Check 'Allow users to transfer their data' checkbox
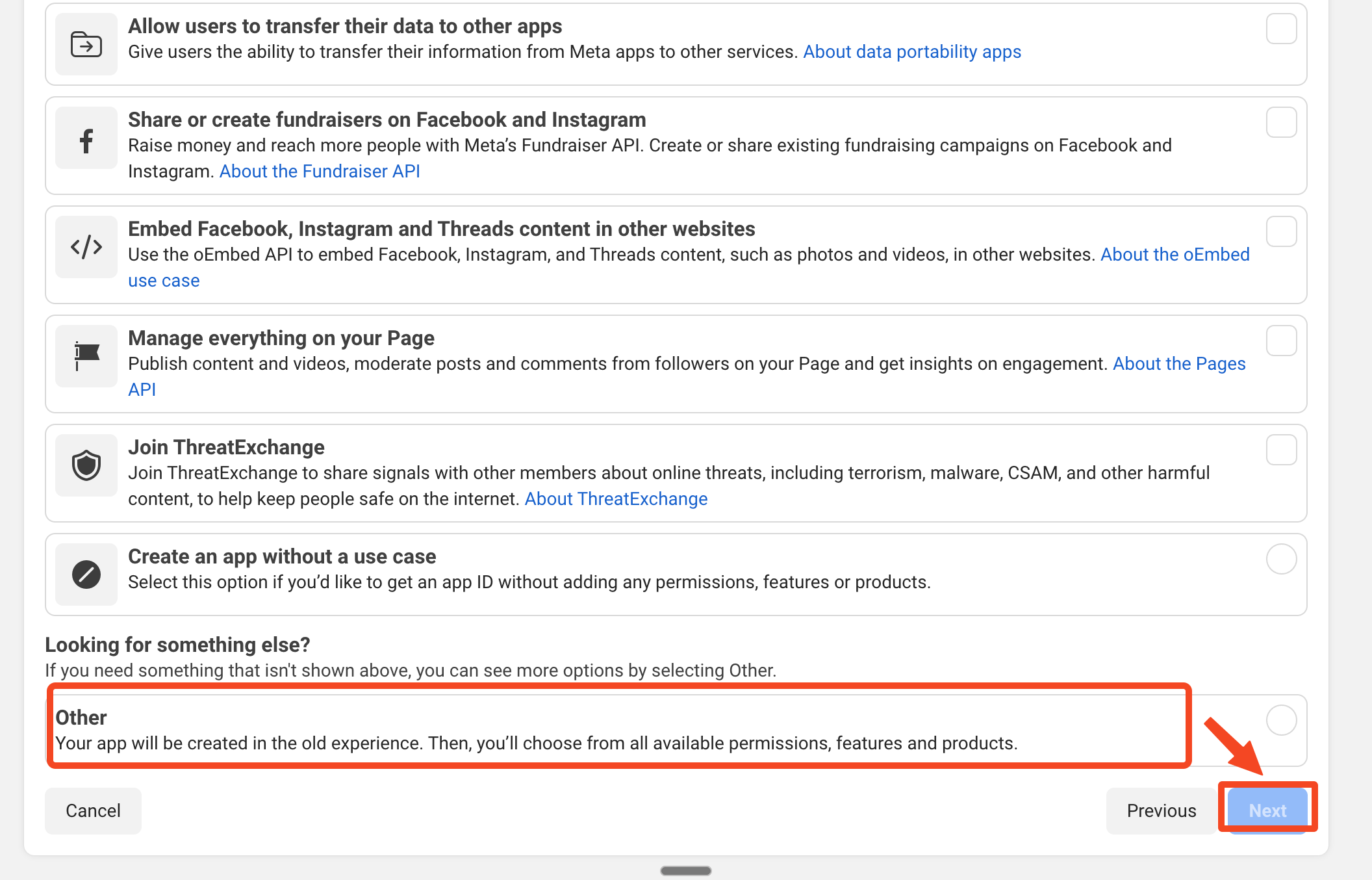Viewport: 1372px width, 880px height. point(1281,29)
